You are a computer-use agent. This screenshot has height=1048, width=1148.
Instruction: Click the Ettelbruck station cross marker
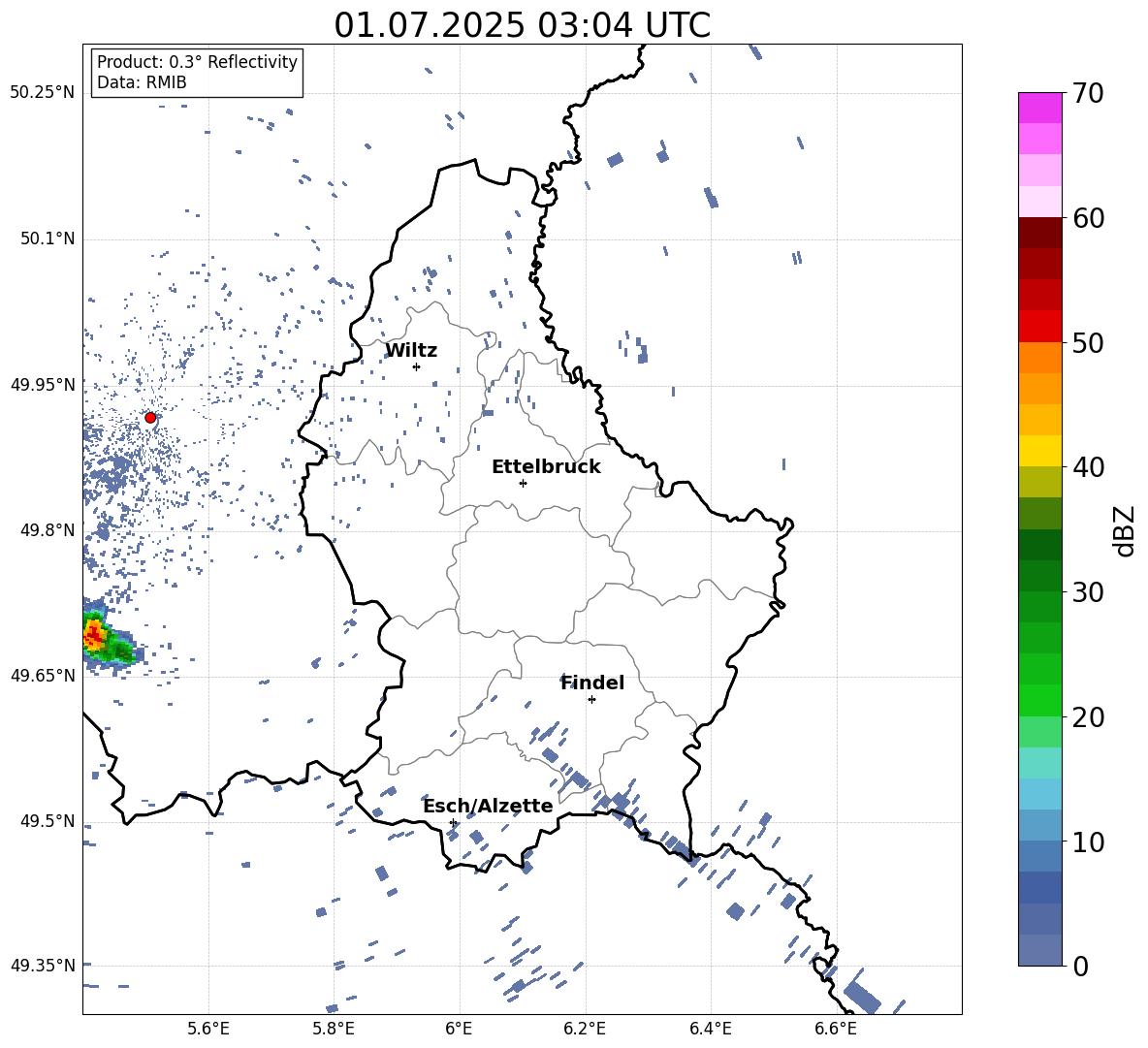pyautogui.click(x=523, y=483)
